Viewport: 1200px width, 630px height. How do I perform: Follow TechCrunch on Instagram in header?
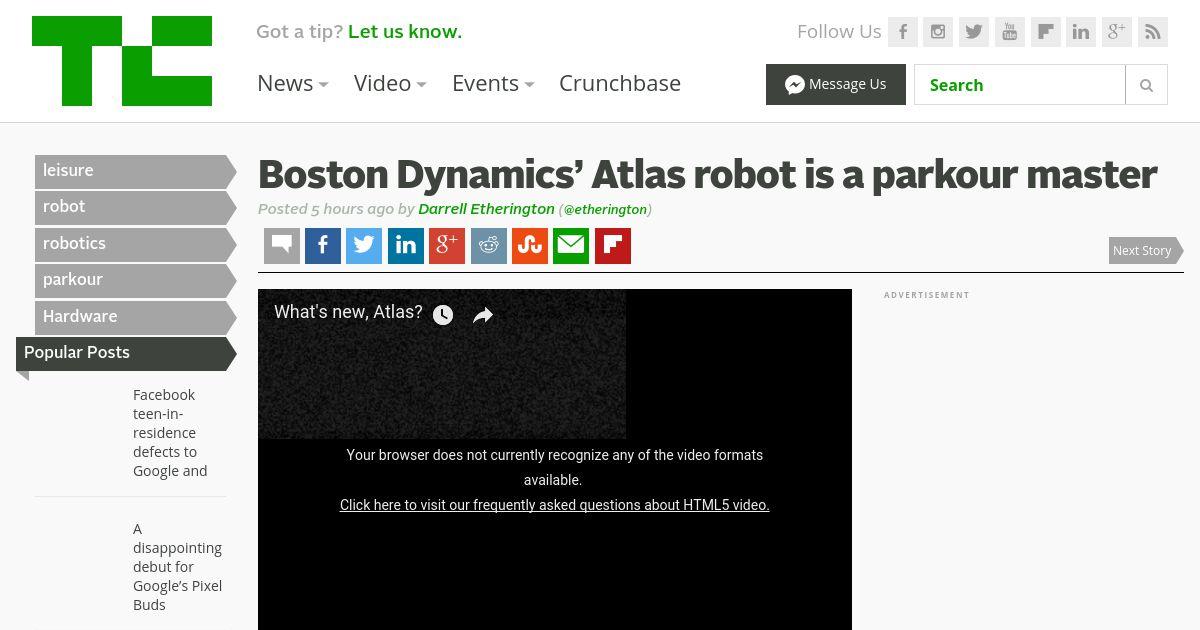click(x=938, y=32)
